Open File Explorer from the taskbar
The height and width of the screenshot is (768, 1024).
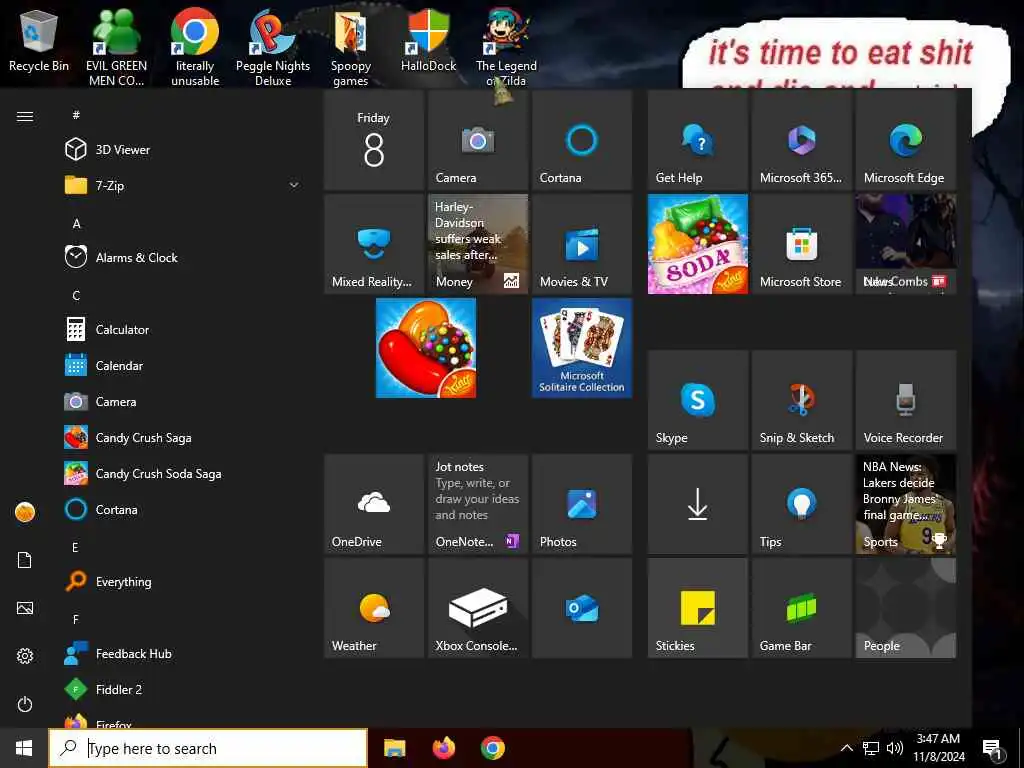[x=394, y=748]
